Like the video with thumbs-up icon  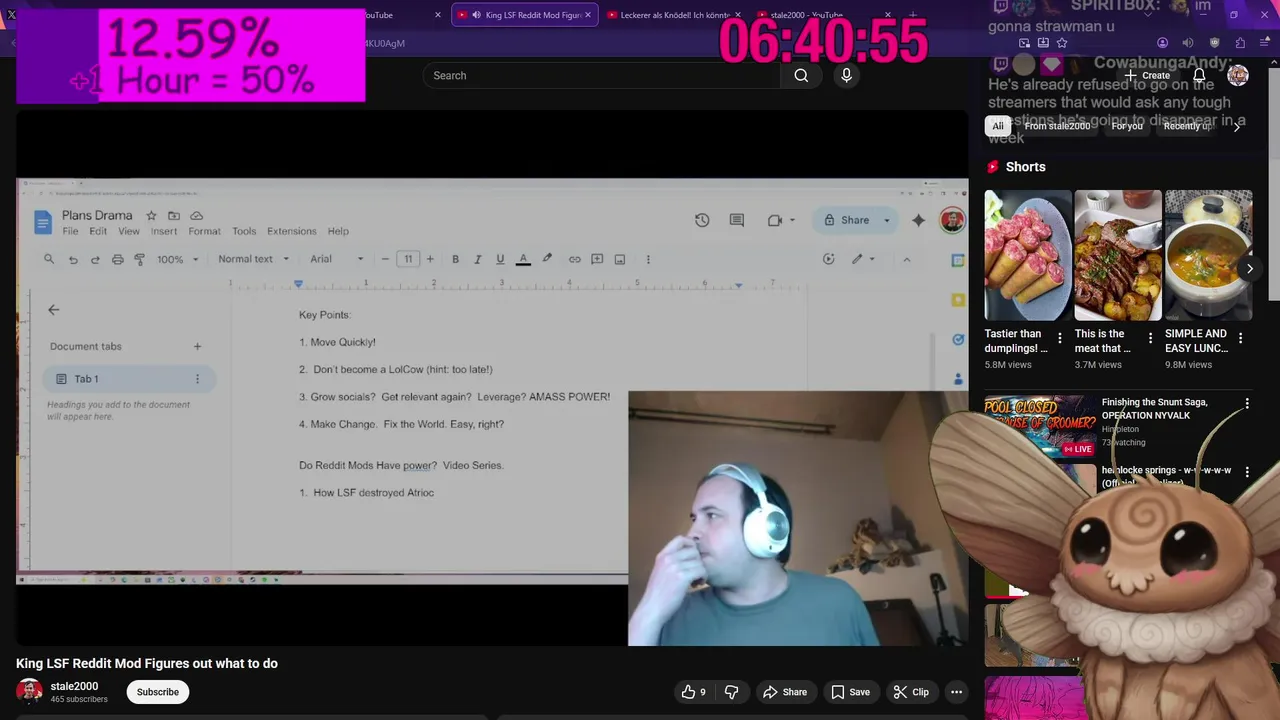[x=695, y=692]
